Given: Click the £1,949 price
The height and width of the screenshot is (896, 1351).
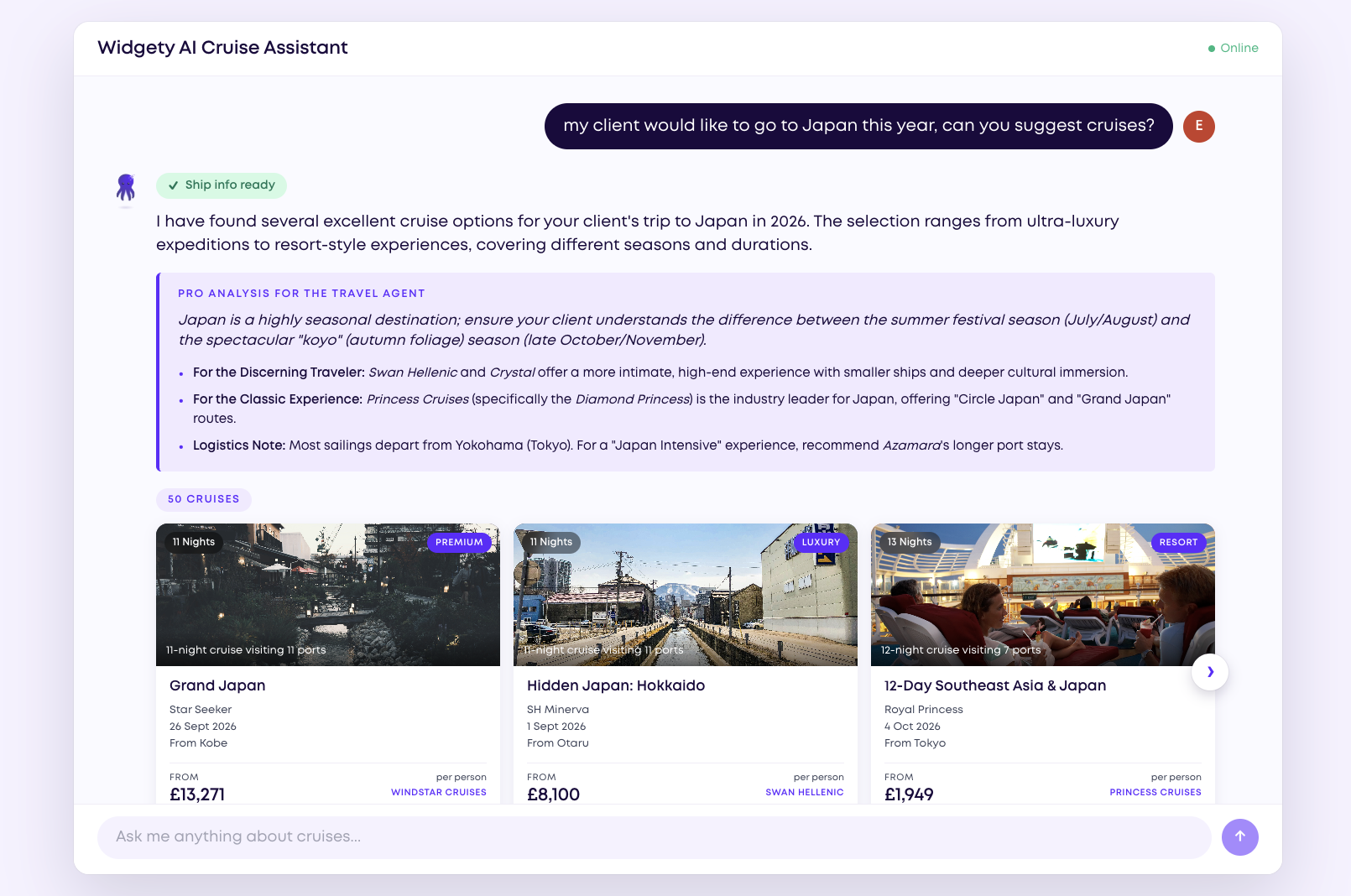Looking at the screenshot, I should 909,794.
